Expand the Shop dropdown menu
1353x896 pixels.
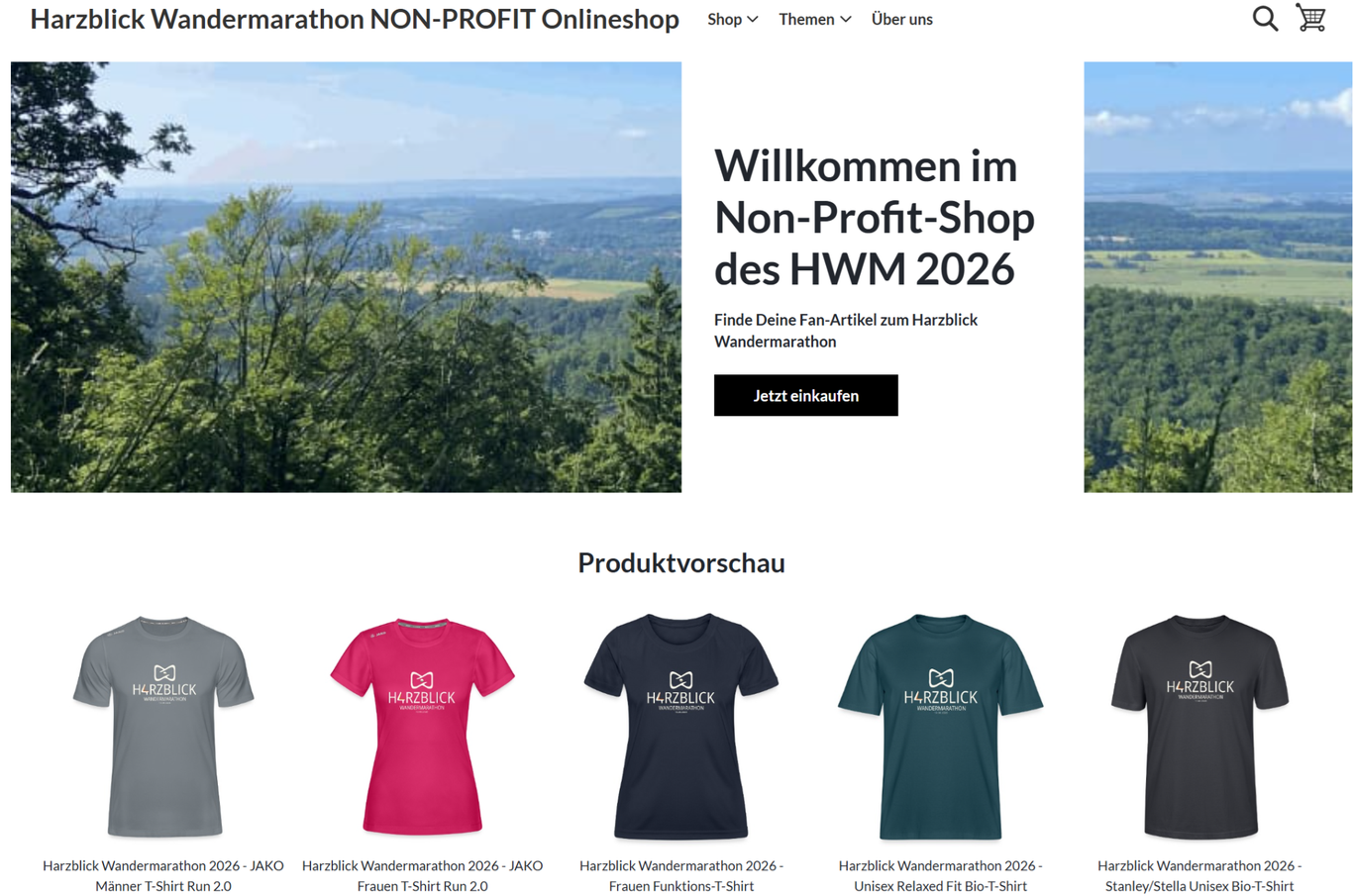click(733, 19)
